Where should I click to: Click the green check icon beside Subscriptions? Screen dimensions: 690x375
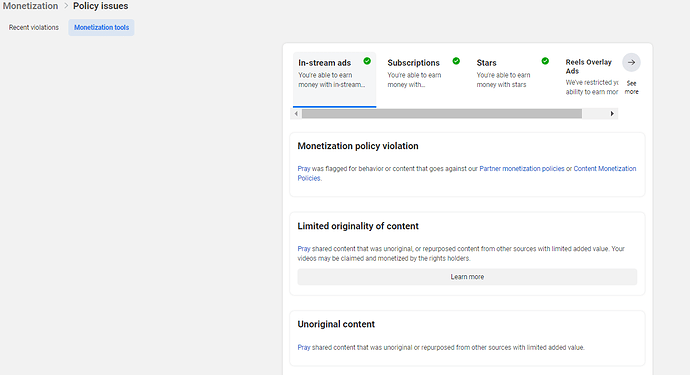[456, 61]
